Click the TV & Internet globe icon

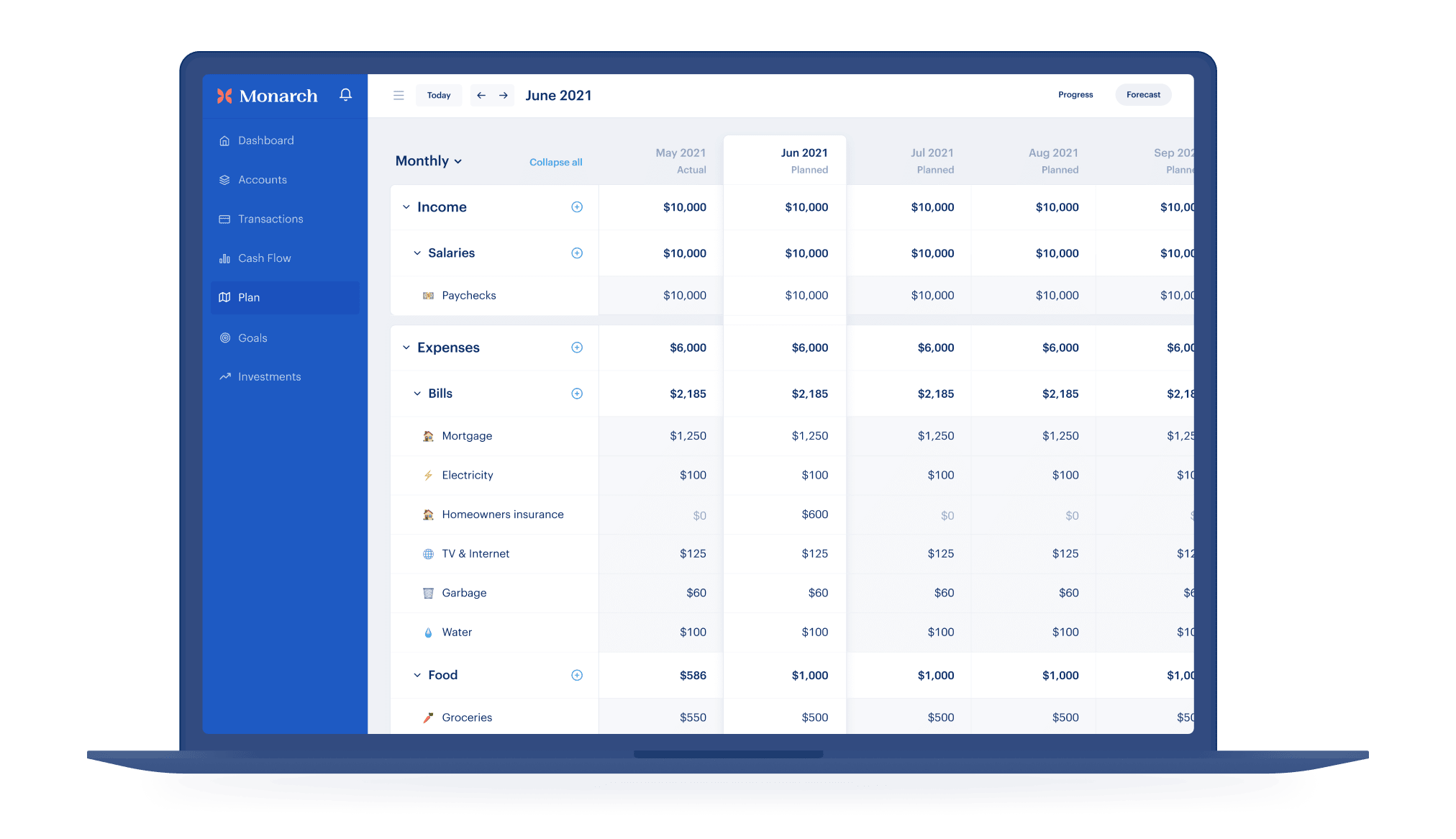click(x=428, y=554)
